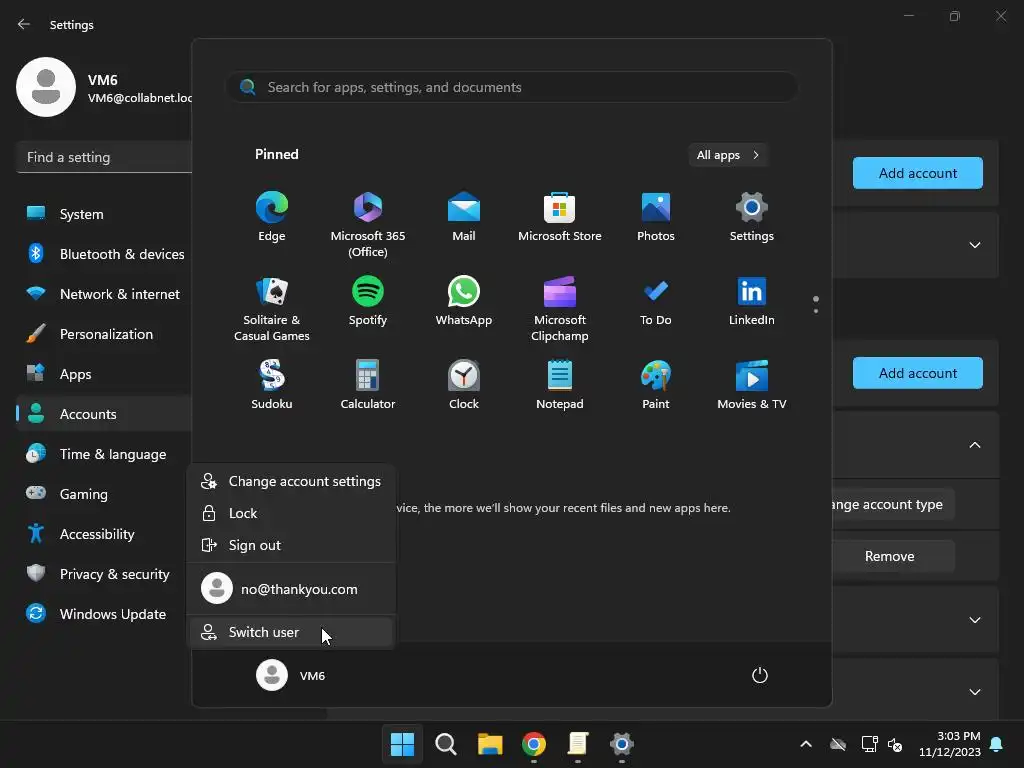Open the clock showing 3:03 PM
The height and width of the screenshot is (768, 1024).
click(x=950, y=744)
